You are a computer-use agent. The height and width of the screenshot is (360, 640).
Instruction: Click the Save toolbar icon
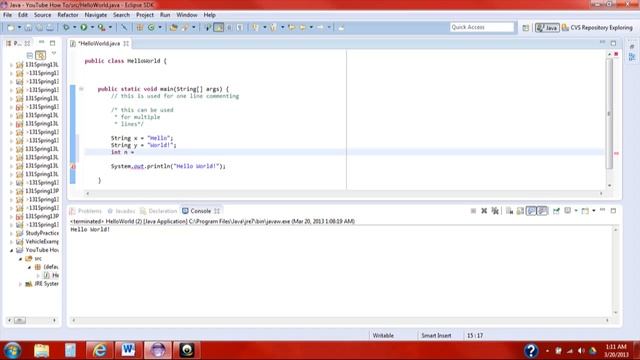[28, 27]
